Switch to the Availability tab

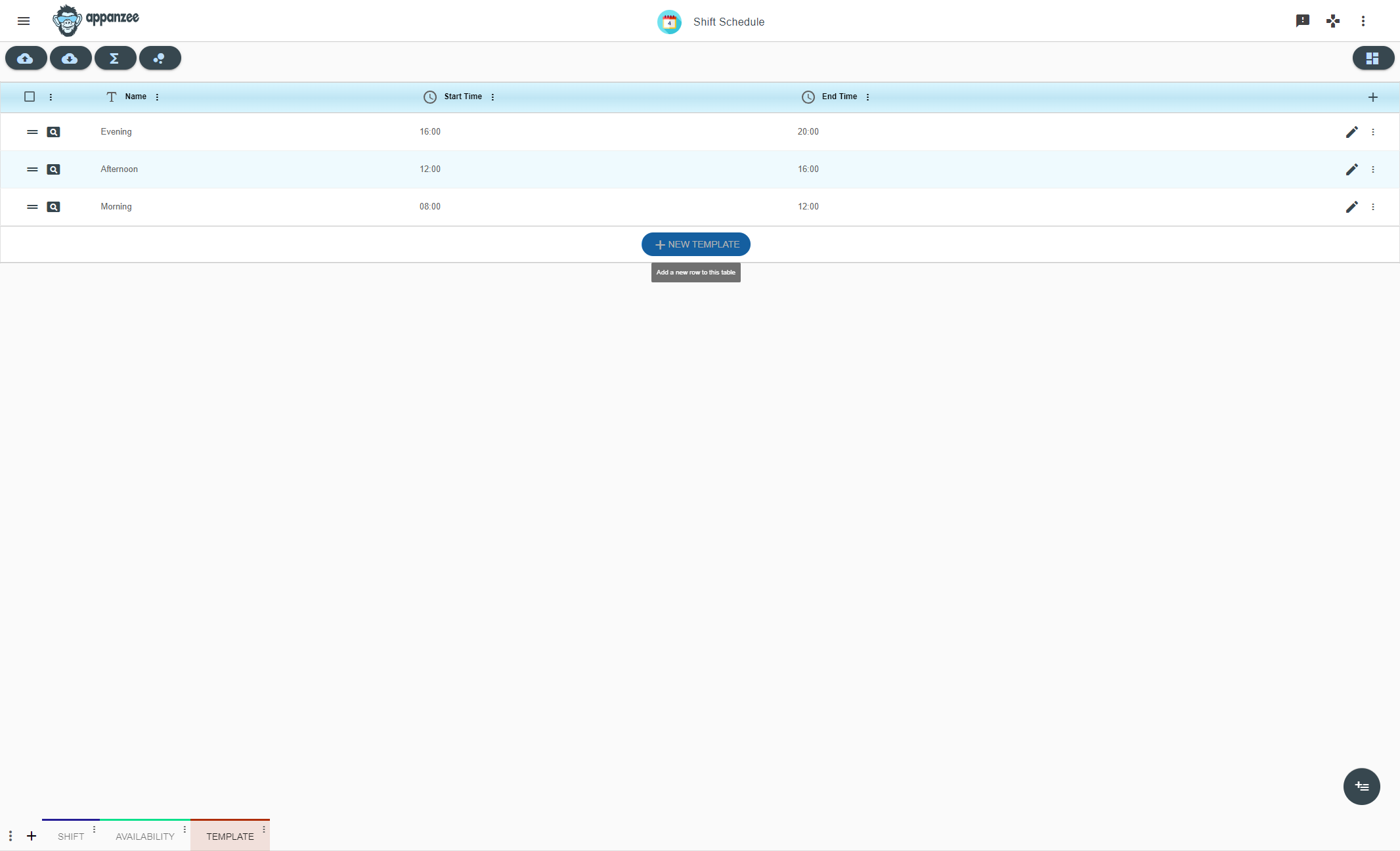coord(145,837)
